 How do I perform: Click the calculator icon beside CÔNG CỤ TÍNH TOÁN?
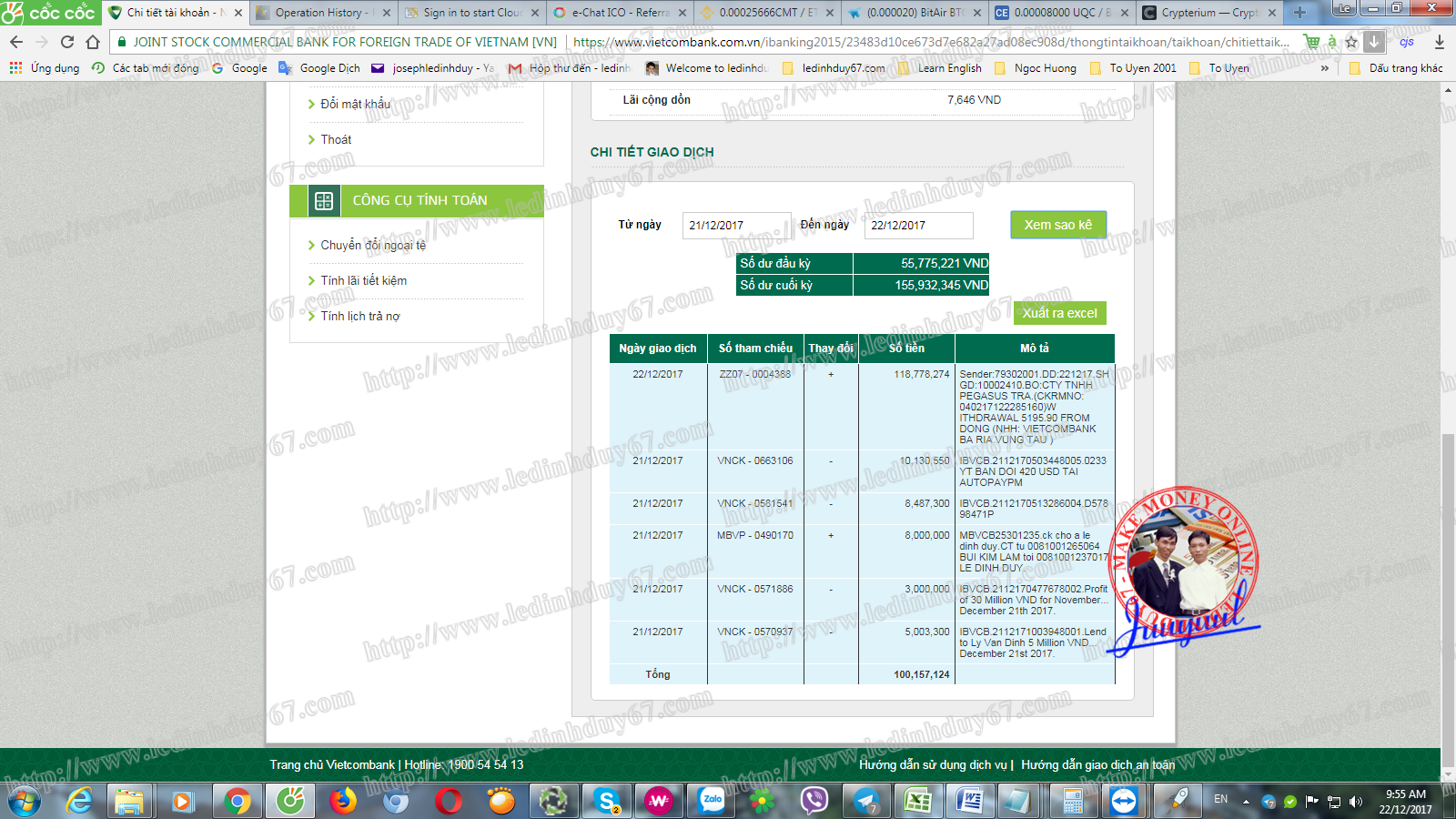pos(324,201)
